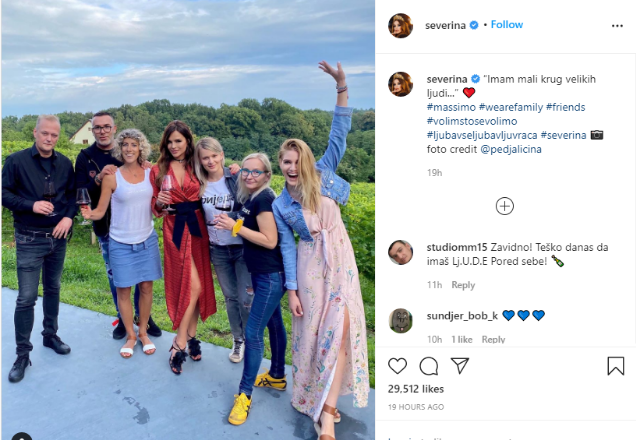Open the #wearefamily hashtag

pyautogui.click(x=511, y=107)
